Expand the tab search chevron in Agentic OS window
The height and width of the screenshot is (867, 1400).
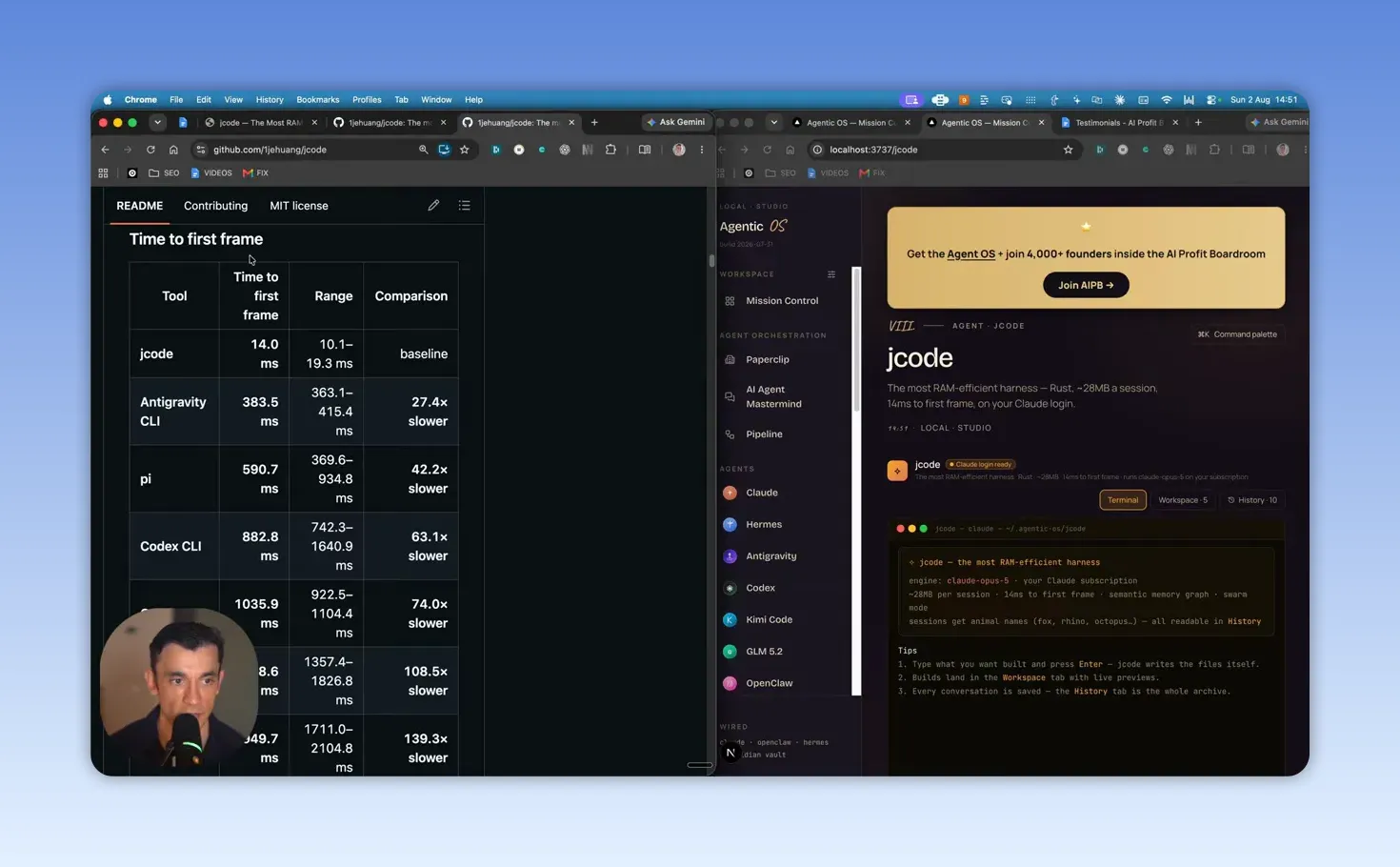(773, 122)
